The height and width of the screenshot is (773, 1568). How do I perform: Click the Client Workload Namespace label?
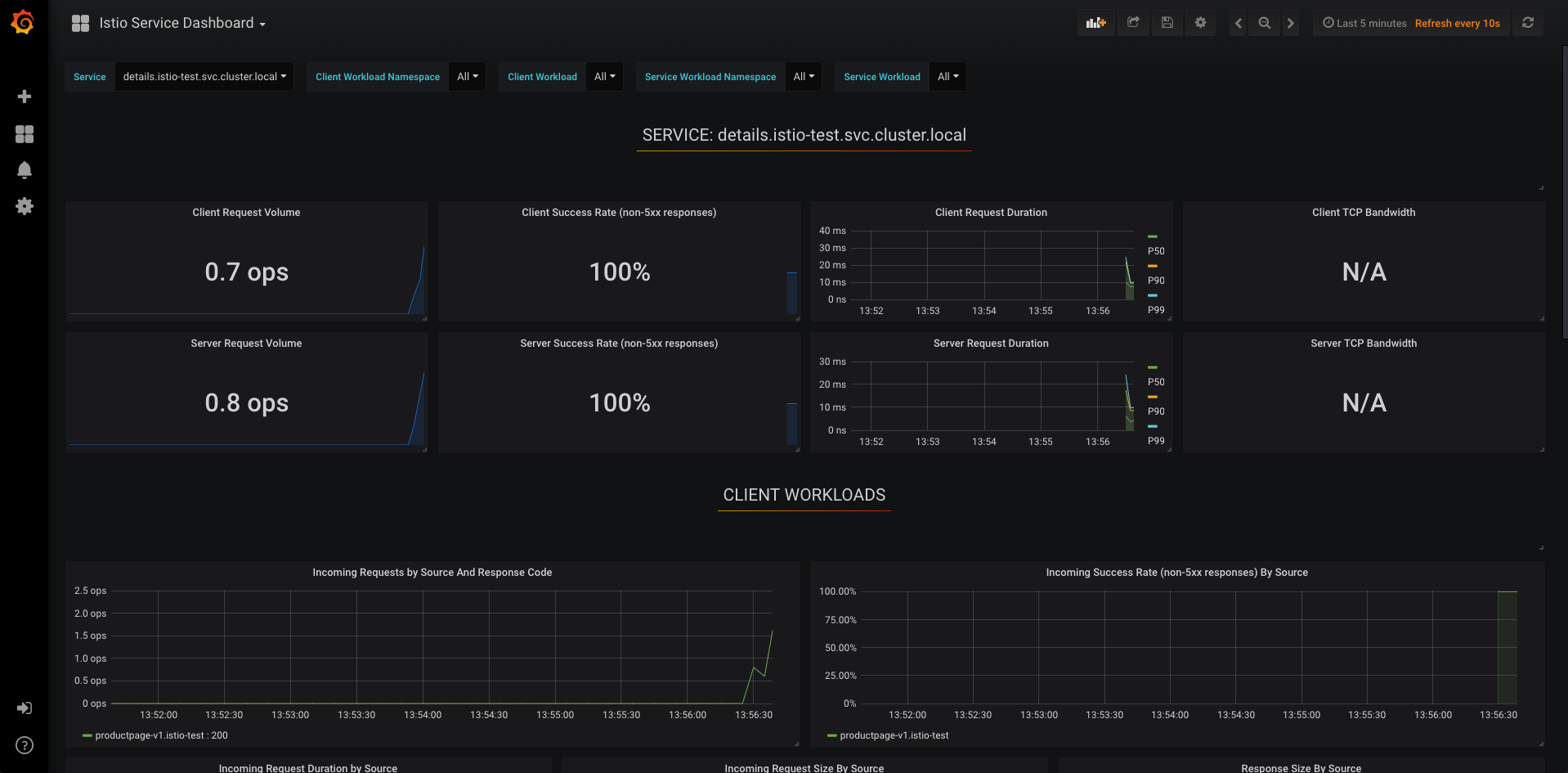tap(377, 77)
